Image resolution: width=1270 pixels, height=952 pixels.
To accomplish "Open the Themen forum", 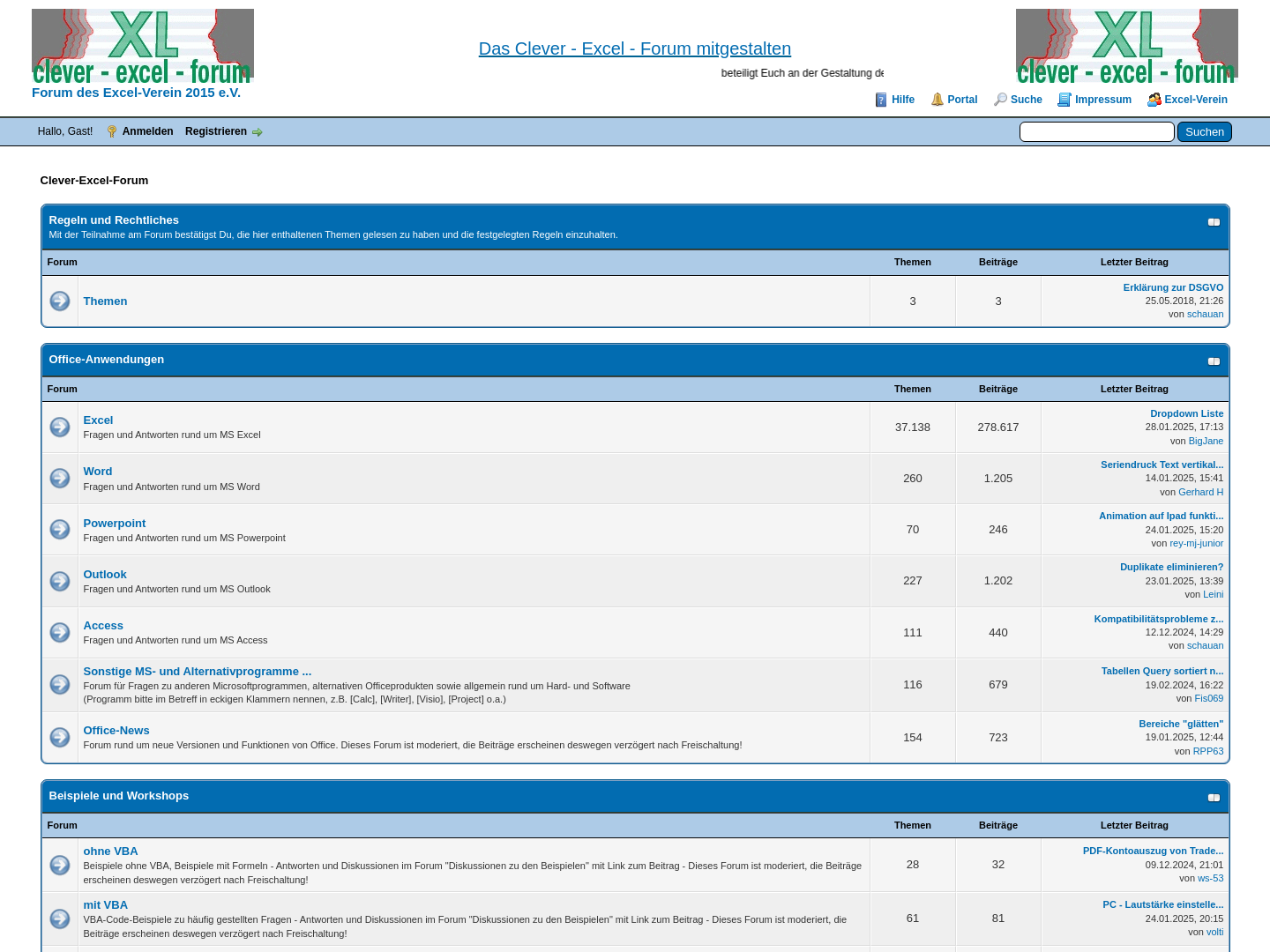I will pos(105,301).
